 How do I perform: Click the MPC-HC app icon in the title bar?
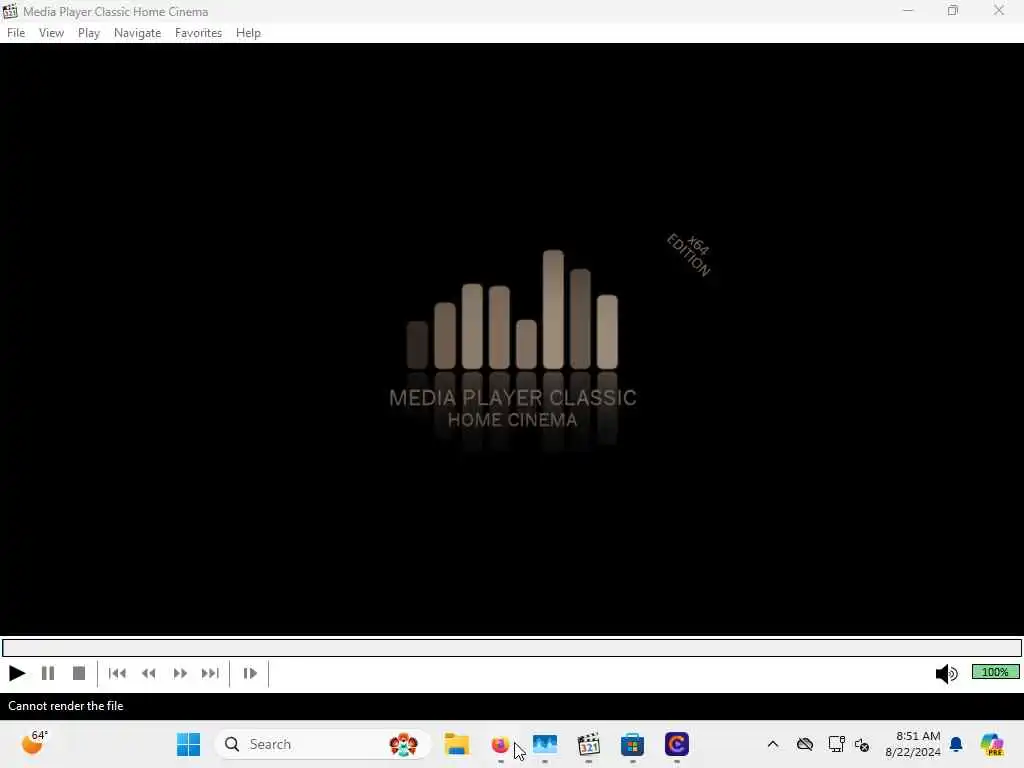pos(10,11)
